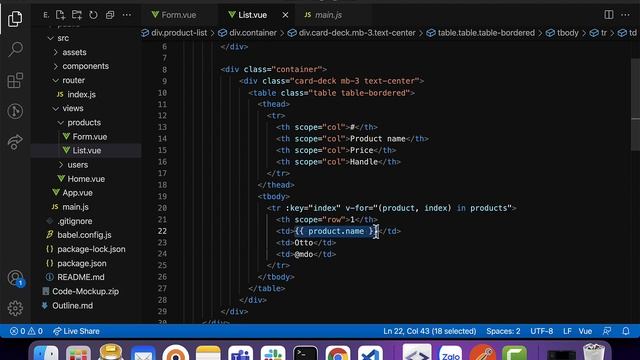Click the New Folder icon in explorer header

(77, 15)
